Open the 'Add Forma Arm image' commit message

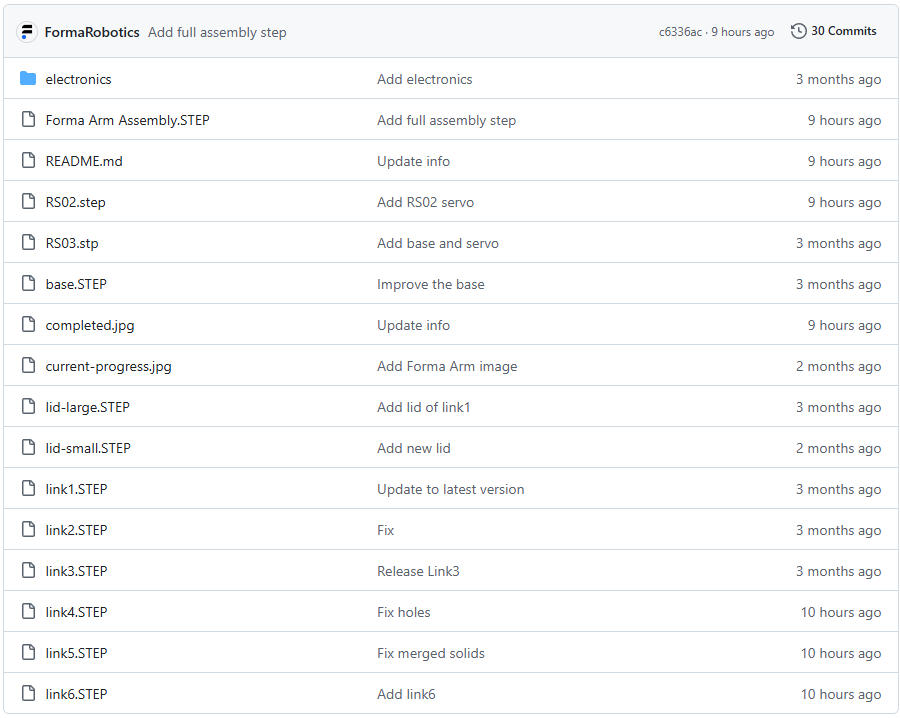click(x=447, y=367)
